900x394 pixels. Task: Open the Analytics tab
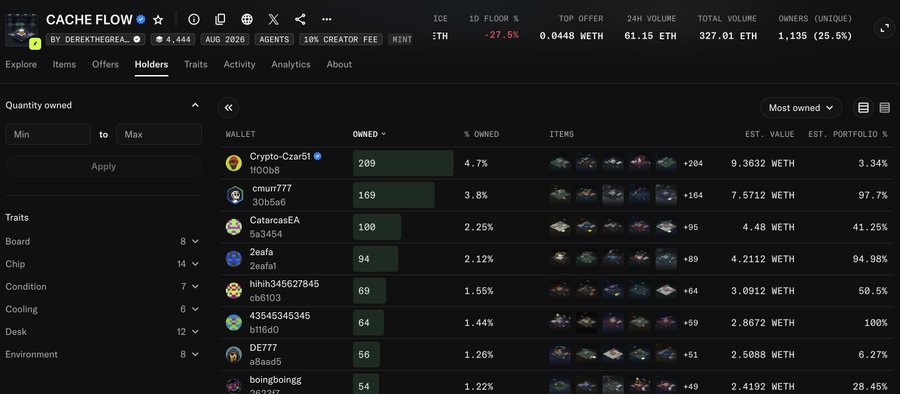291,64
